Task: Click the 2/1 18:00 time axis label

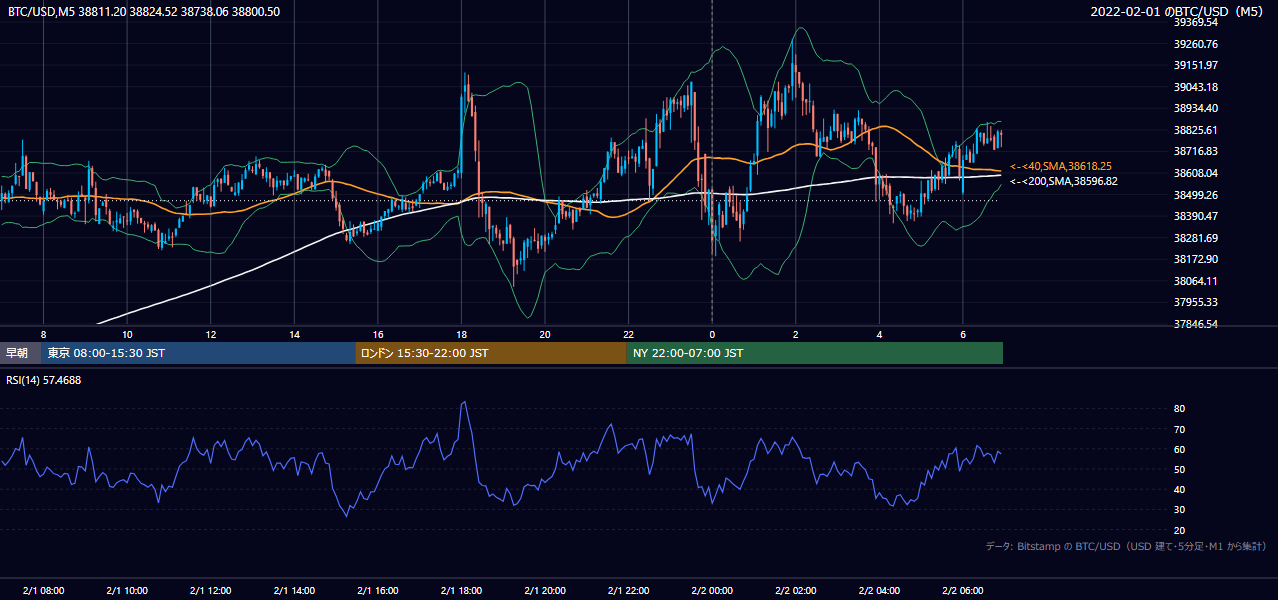Action: [461, 590]
